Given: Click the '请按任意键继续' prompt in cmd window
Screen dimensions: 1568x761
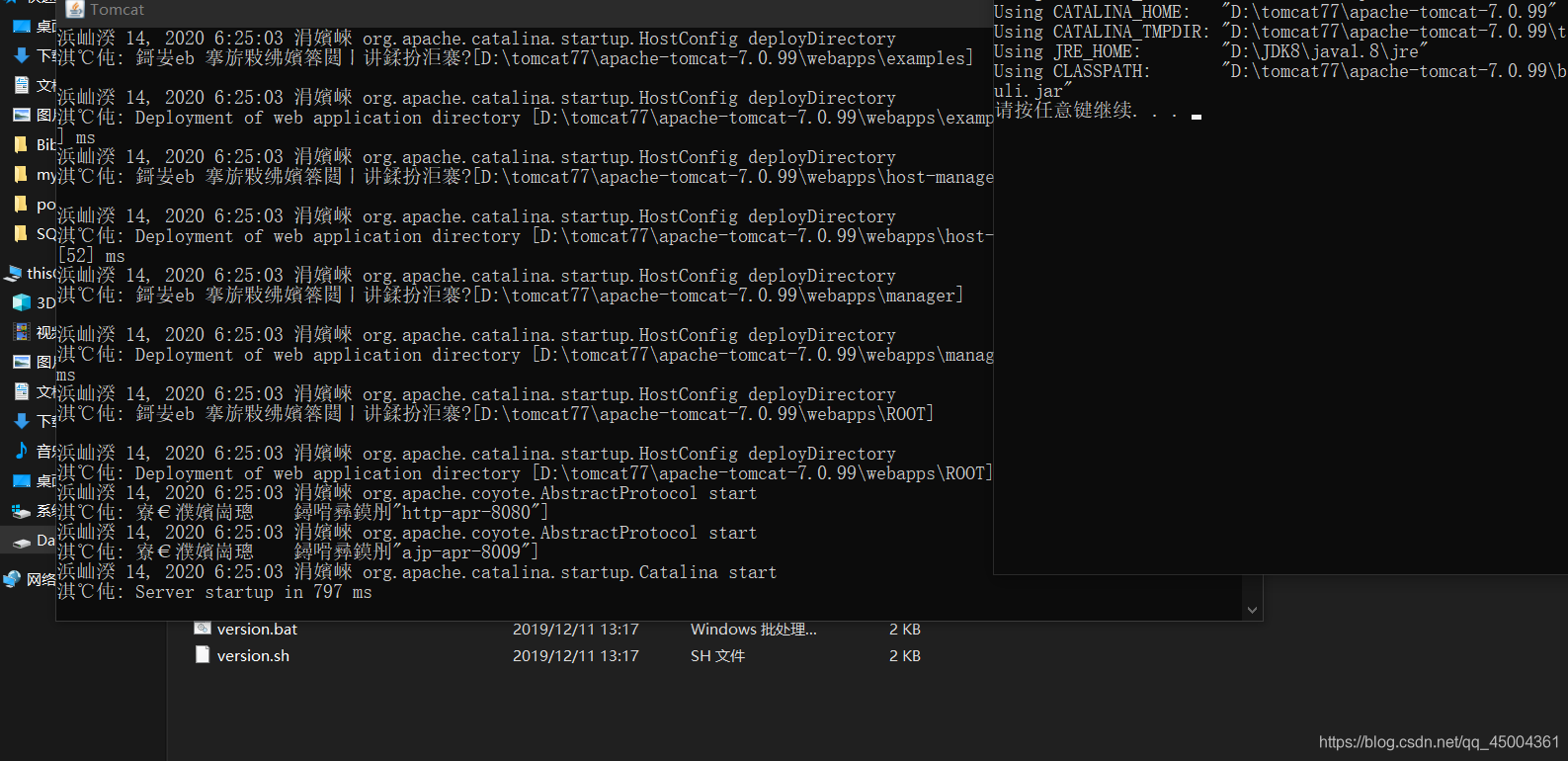Looking at the screenshot, I should pyautogui.click(x=1086, y=111).
